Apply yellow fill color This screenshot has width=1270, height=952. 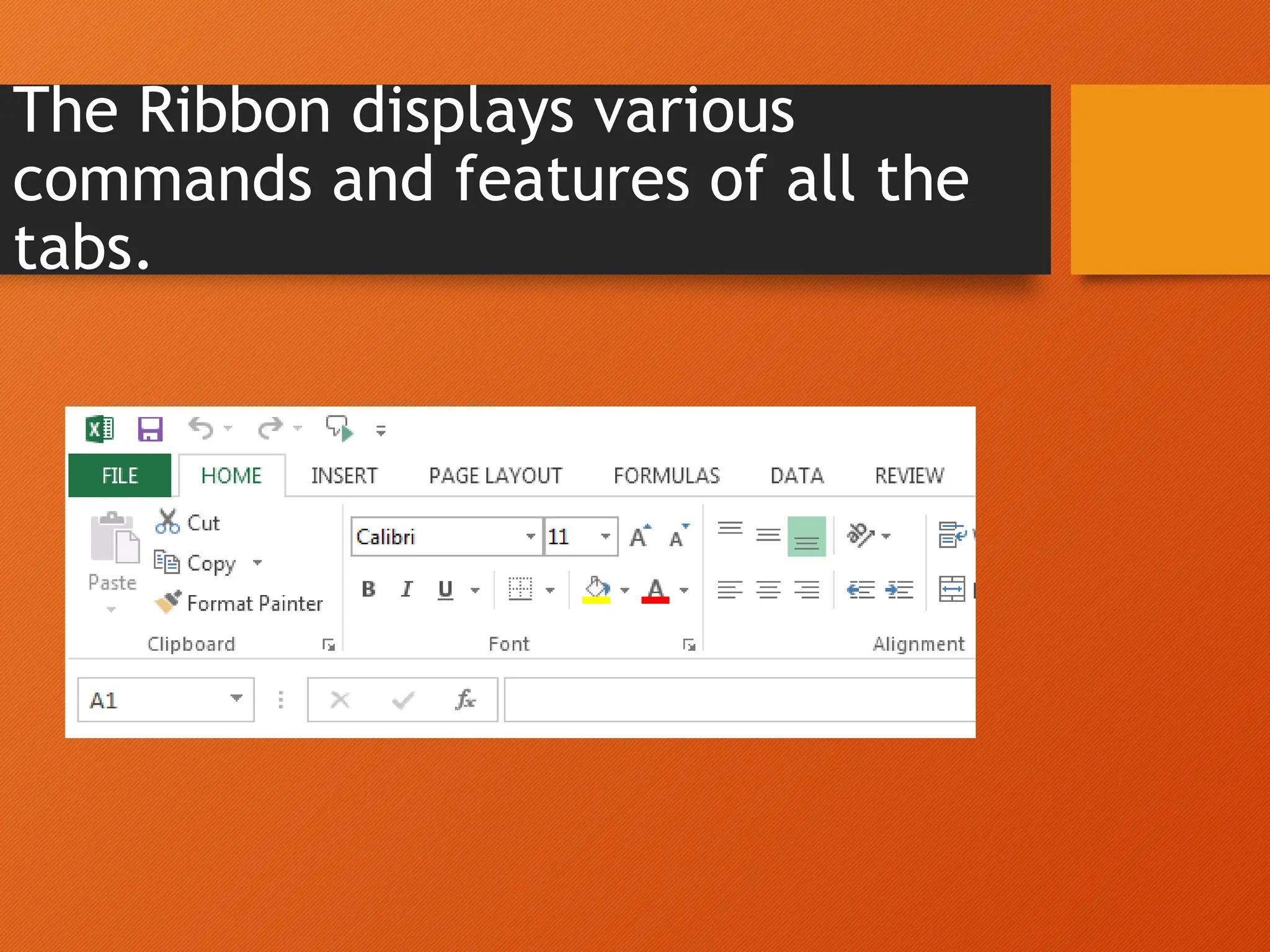[x=597, y=589]
